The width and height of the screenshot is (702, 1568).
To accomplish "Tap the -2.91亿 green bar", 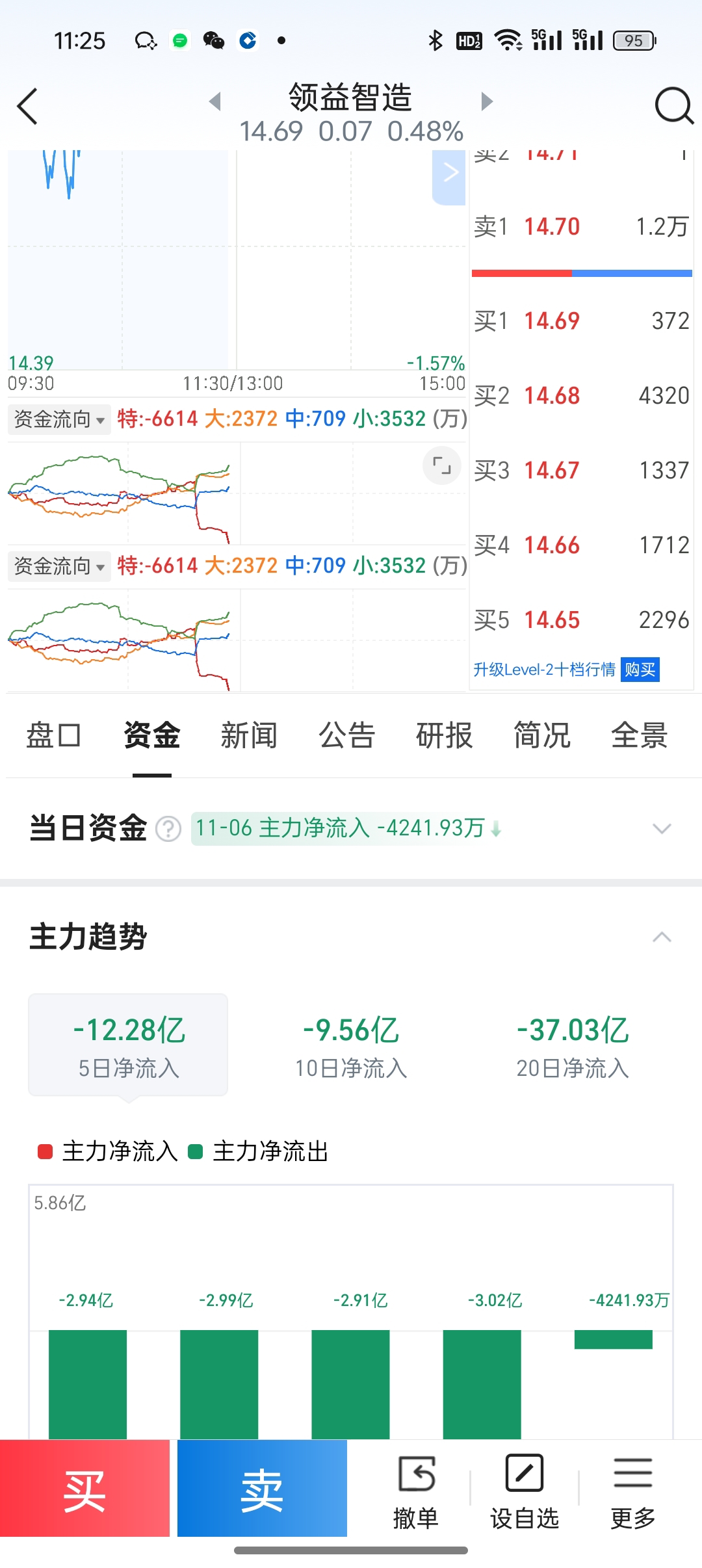I will pos(350,1384).
